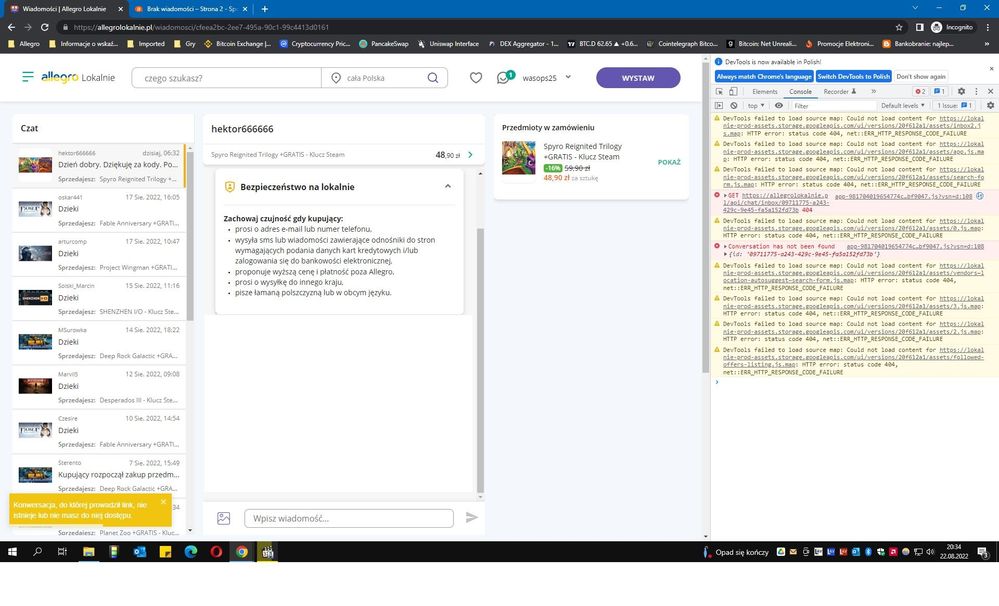
Task: Click the console live expression eye icon
Action: pyautogui.click(x=779, y=106)
